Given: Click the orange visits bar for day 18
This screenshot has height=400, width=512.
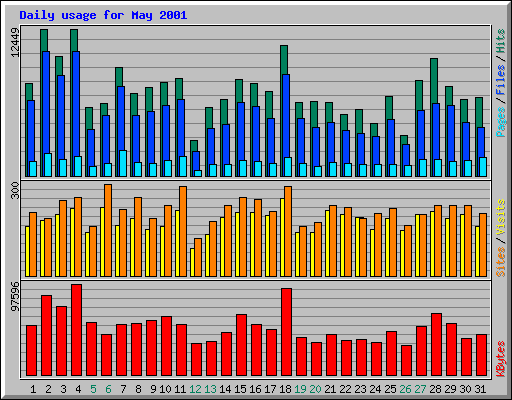Looking at the screenshot, I should (x=288, y=231).
